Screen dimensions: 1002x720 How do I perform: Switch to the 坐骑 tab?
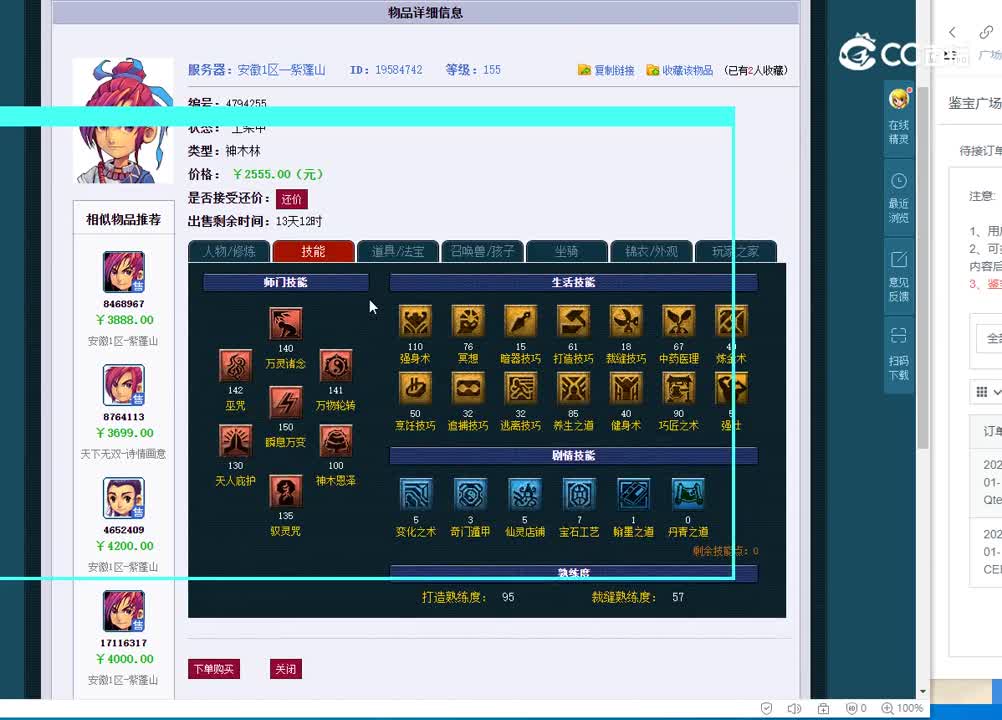566,251
